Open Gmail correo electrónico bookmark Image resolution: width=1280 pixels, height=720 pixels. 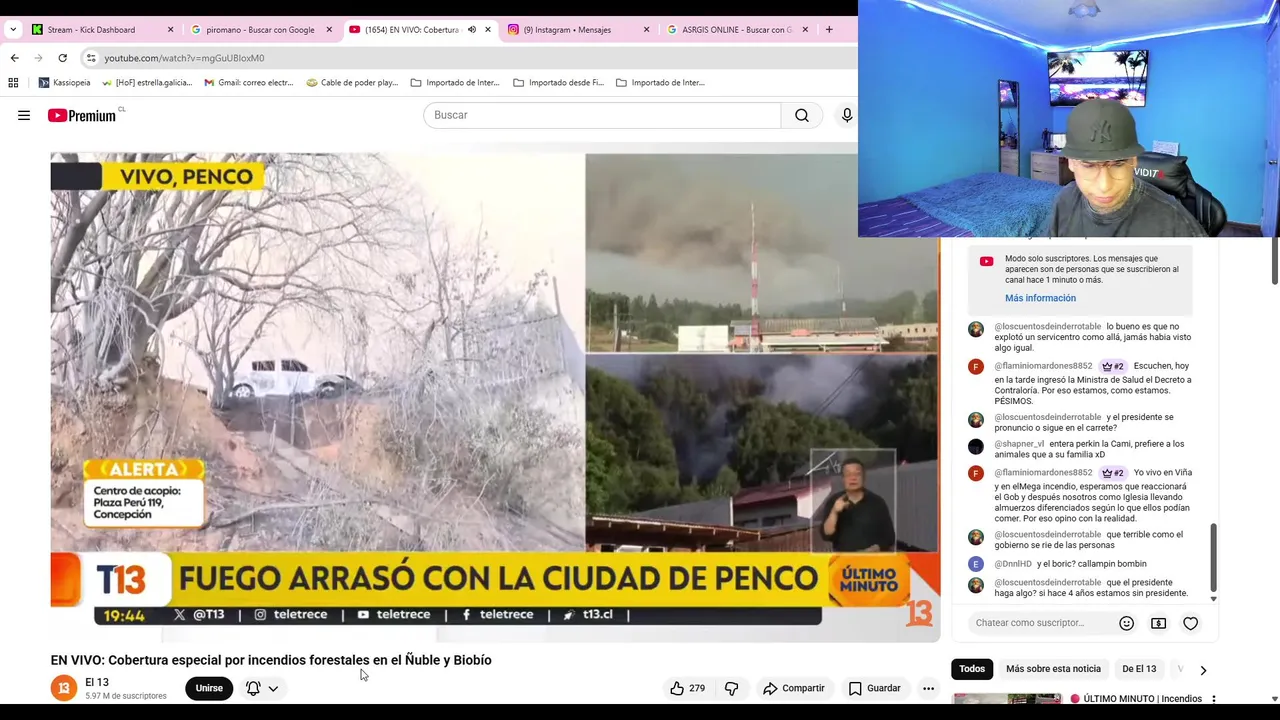click(249, 83)
